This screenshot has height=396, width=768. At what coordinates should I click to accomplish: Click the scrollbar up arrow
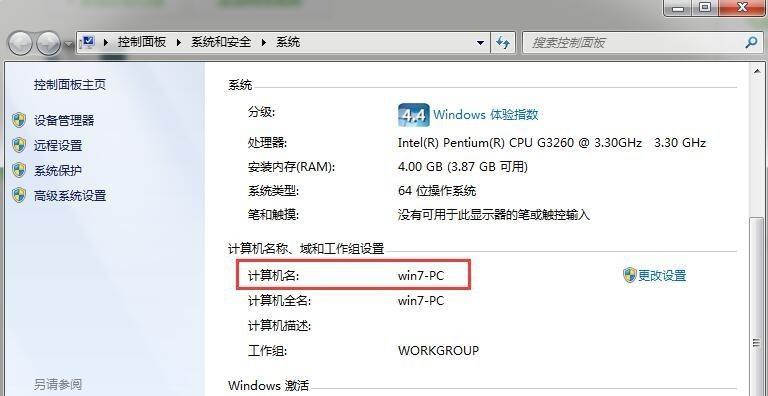click(x=757, y=72)
